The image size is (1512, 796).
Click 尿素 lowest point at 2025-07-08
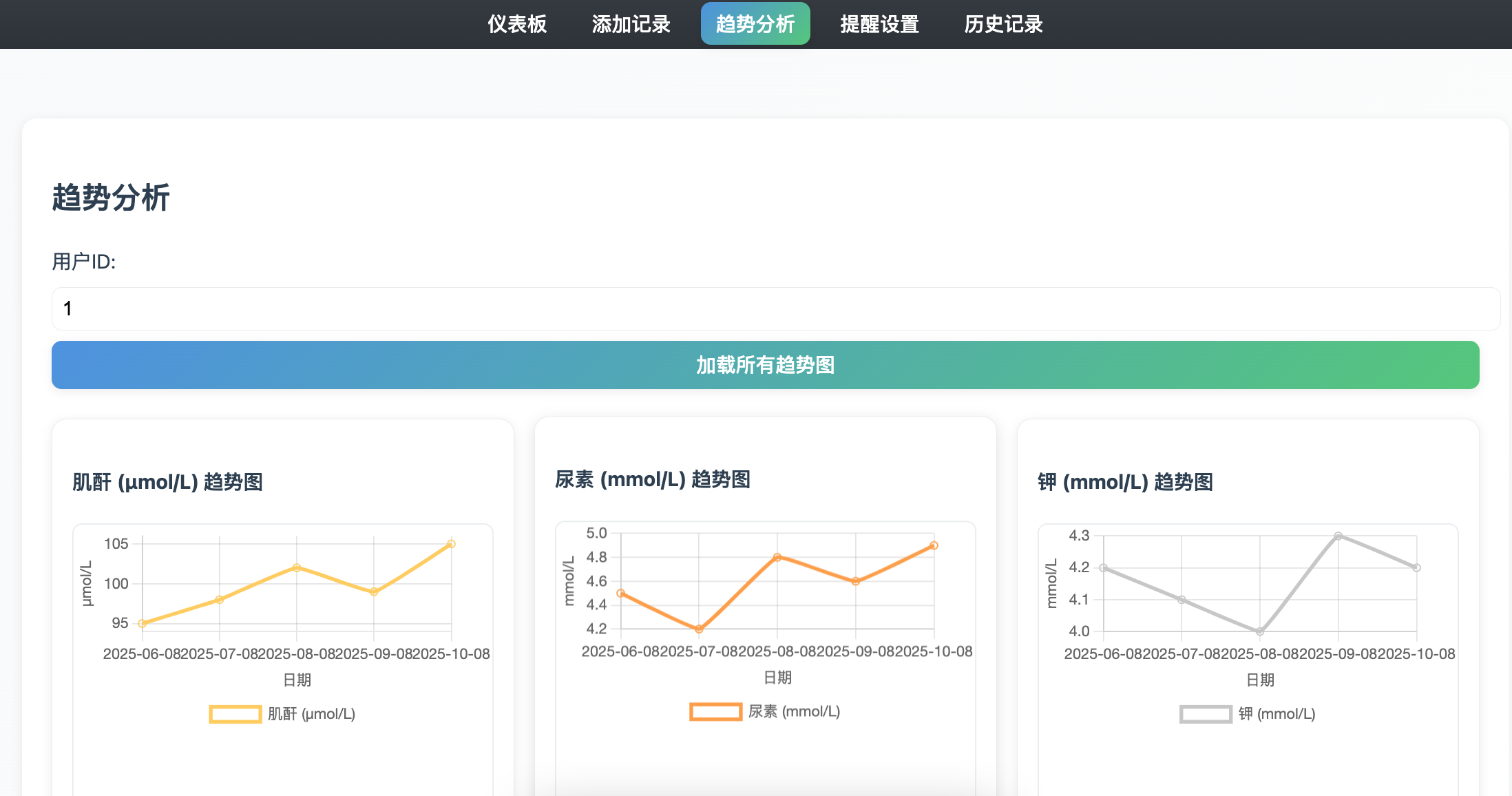coord(699,629)
